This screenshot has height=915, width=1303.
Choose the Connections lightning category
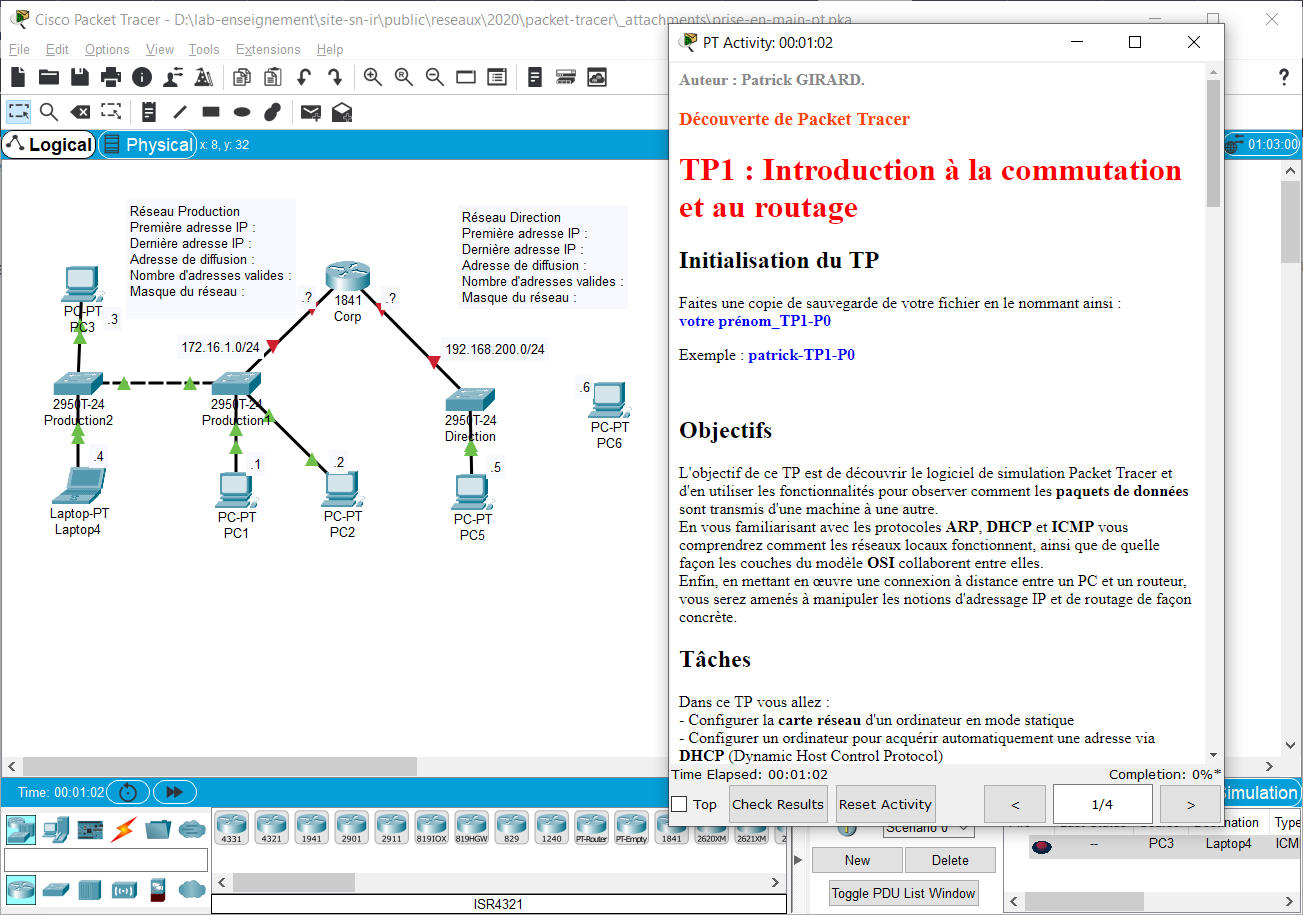(124, 829)
